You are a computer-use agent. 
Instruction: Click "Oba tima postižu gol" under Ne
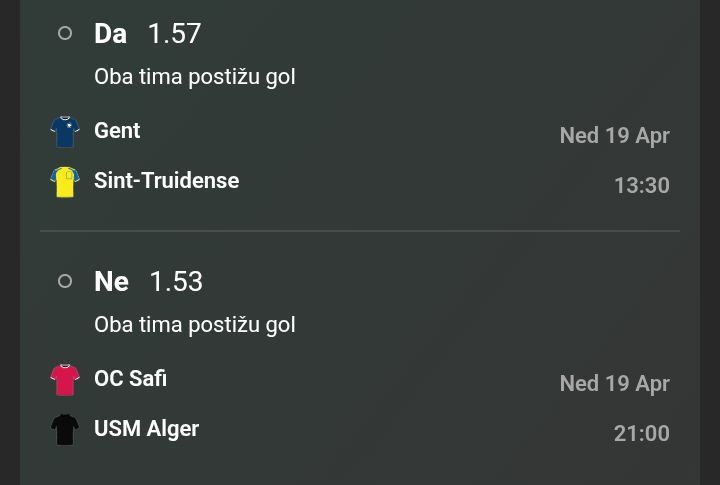tap(194, 324)
